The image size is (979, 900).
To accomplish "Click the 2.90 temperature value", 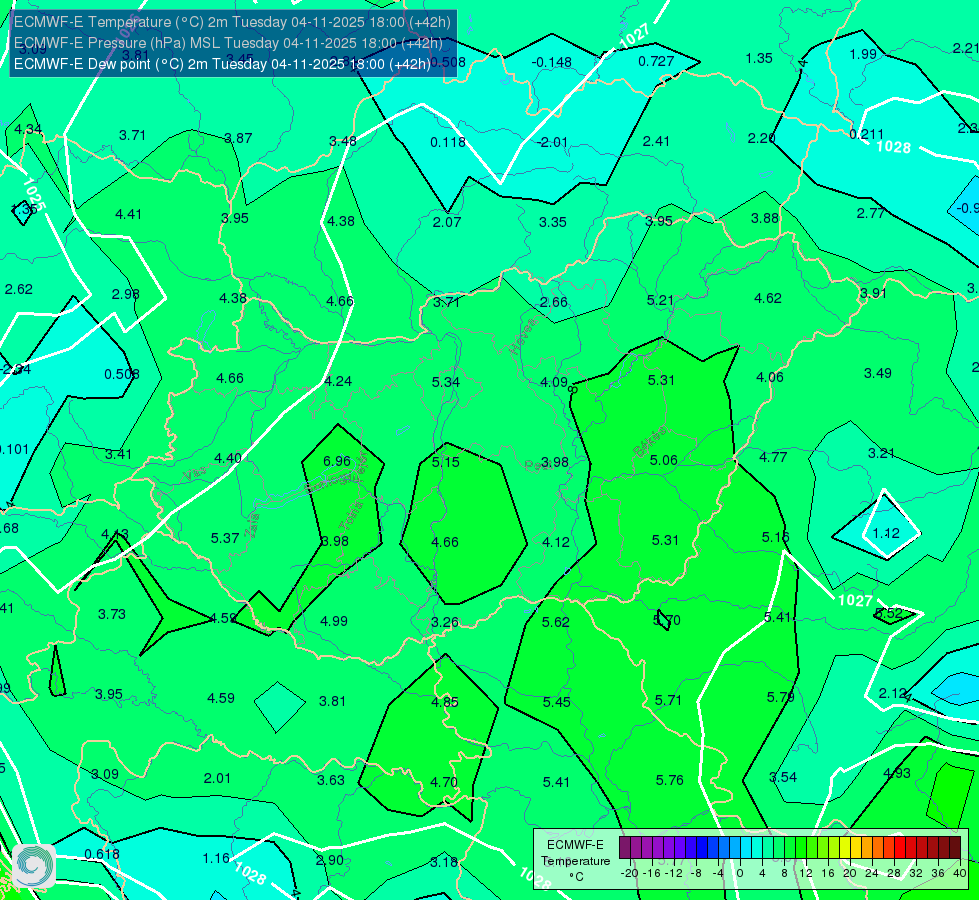I will coord(330,860).
